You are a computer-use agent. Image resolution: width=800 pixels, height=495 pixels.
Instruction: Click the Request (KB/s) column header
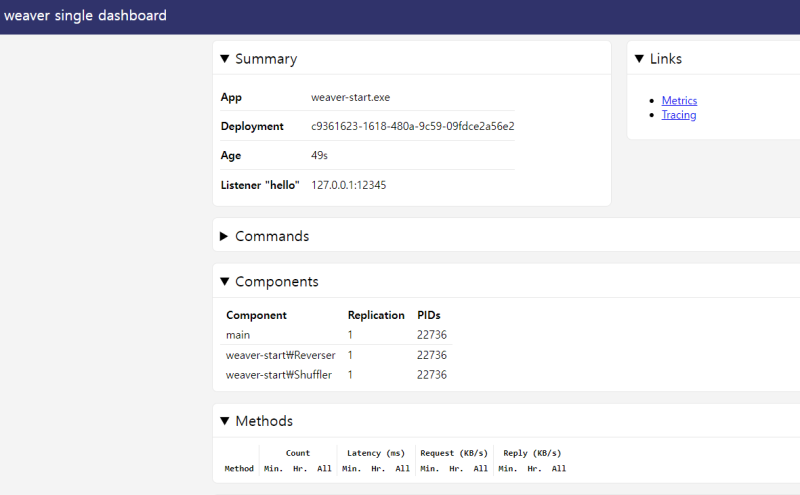pyautogui.click(x=454, y=453)
